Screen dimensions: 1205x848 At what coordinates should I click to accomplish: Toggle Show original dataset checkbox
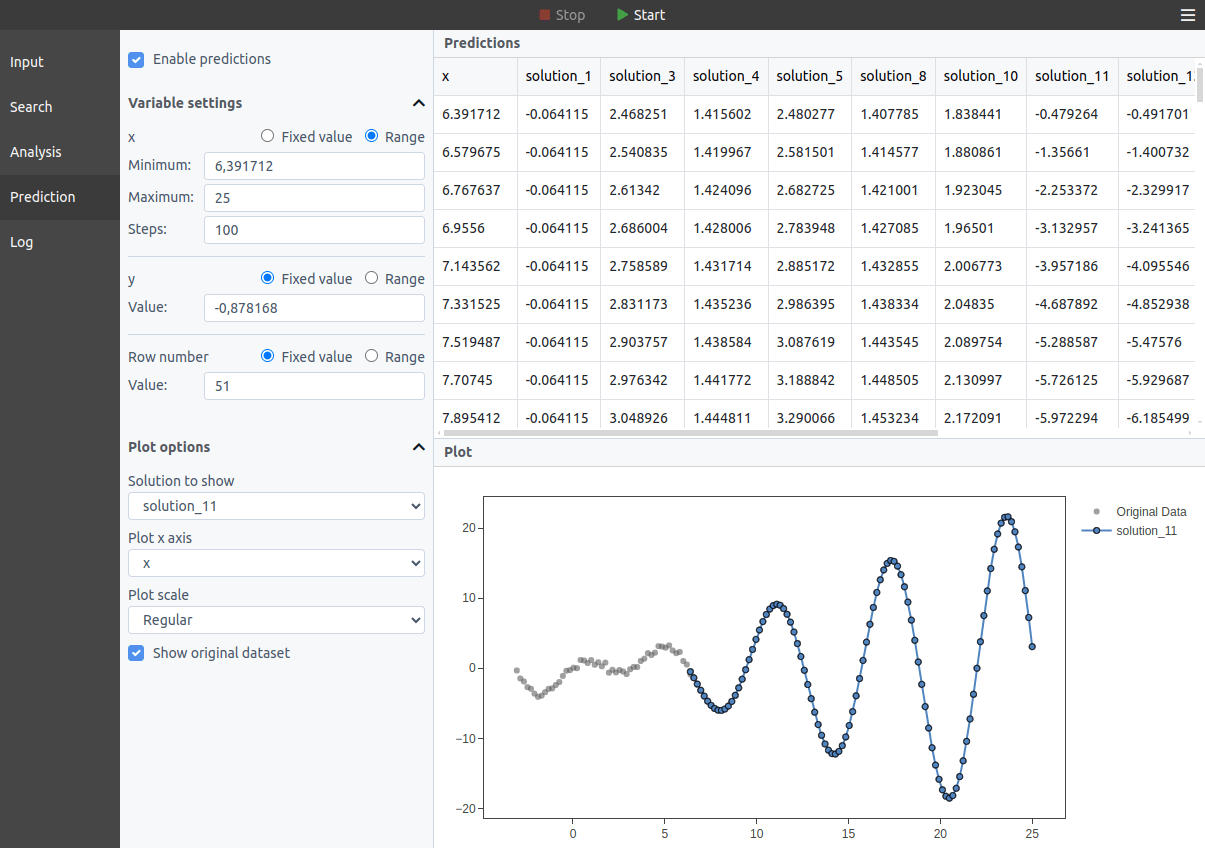point(136,653)
